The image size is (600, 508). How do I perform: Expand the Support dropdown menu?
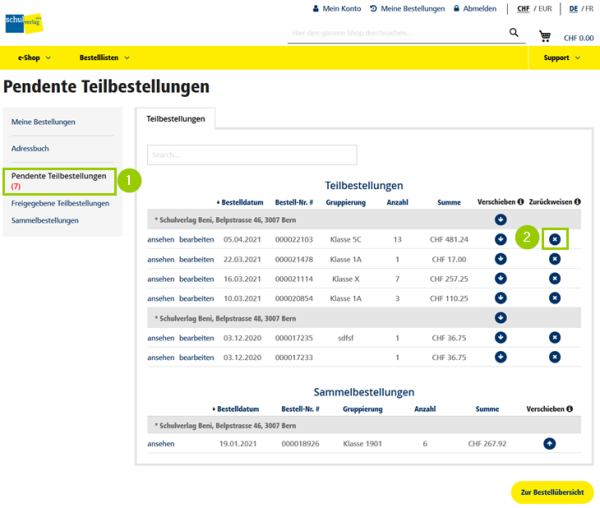[561, 58]
